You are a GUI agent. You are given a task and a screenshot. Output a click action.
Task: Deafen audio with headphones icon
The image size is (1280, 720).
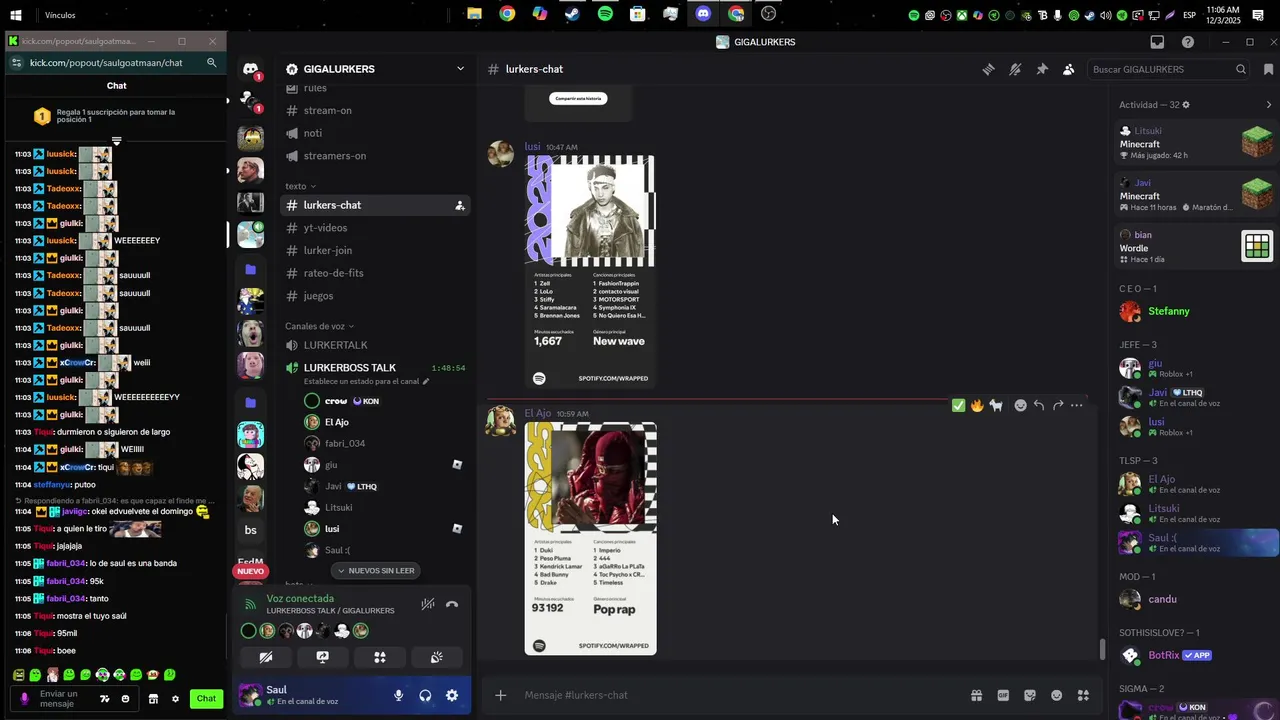tap(425, 695)
